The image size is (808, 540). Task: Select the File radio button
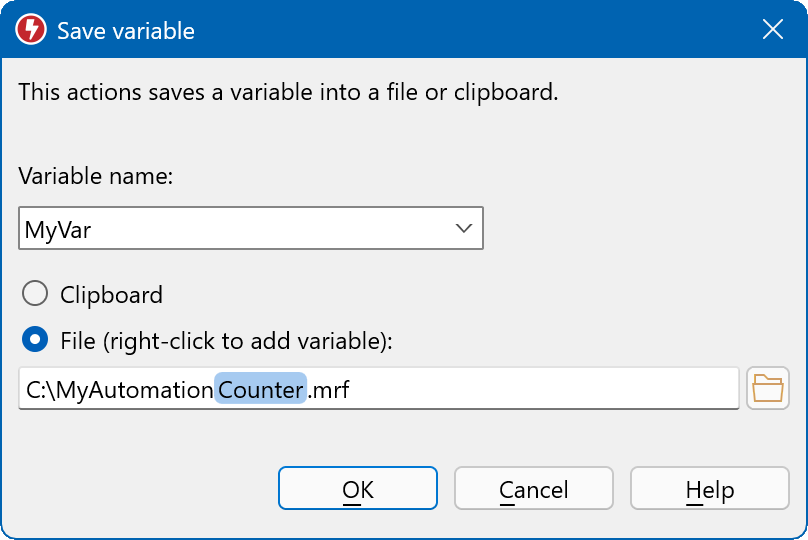tap(35, 340)
